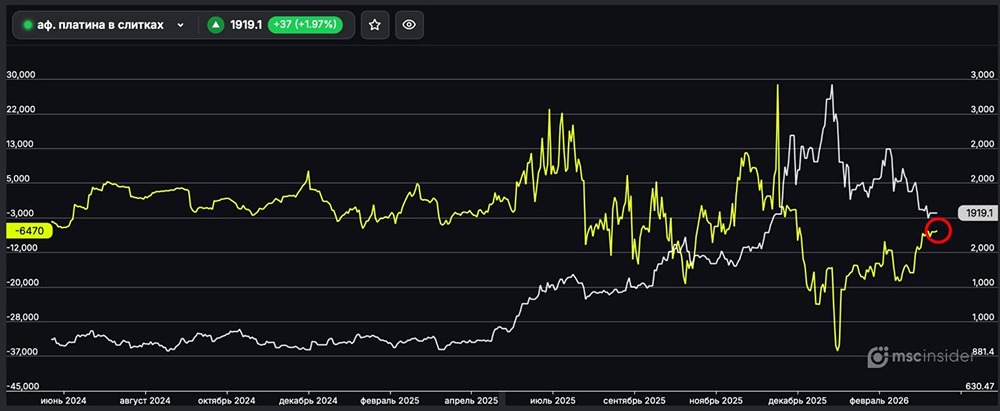Viewport: 1000px width, 411px height.
Task: Click 'апрель 2025' on the time axis
Action: [x=473, y=400]
